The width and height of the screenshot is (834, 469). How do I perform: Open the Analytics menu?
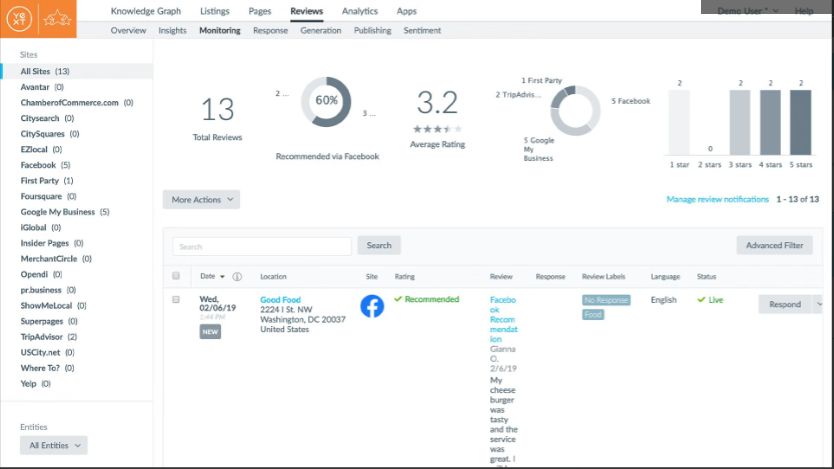click(x=360, y=11)
